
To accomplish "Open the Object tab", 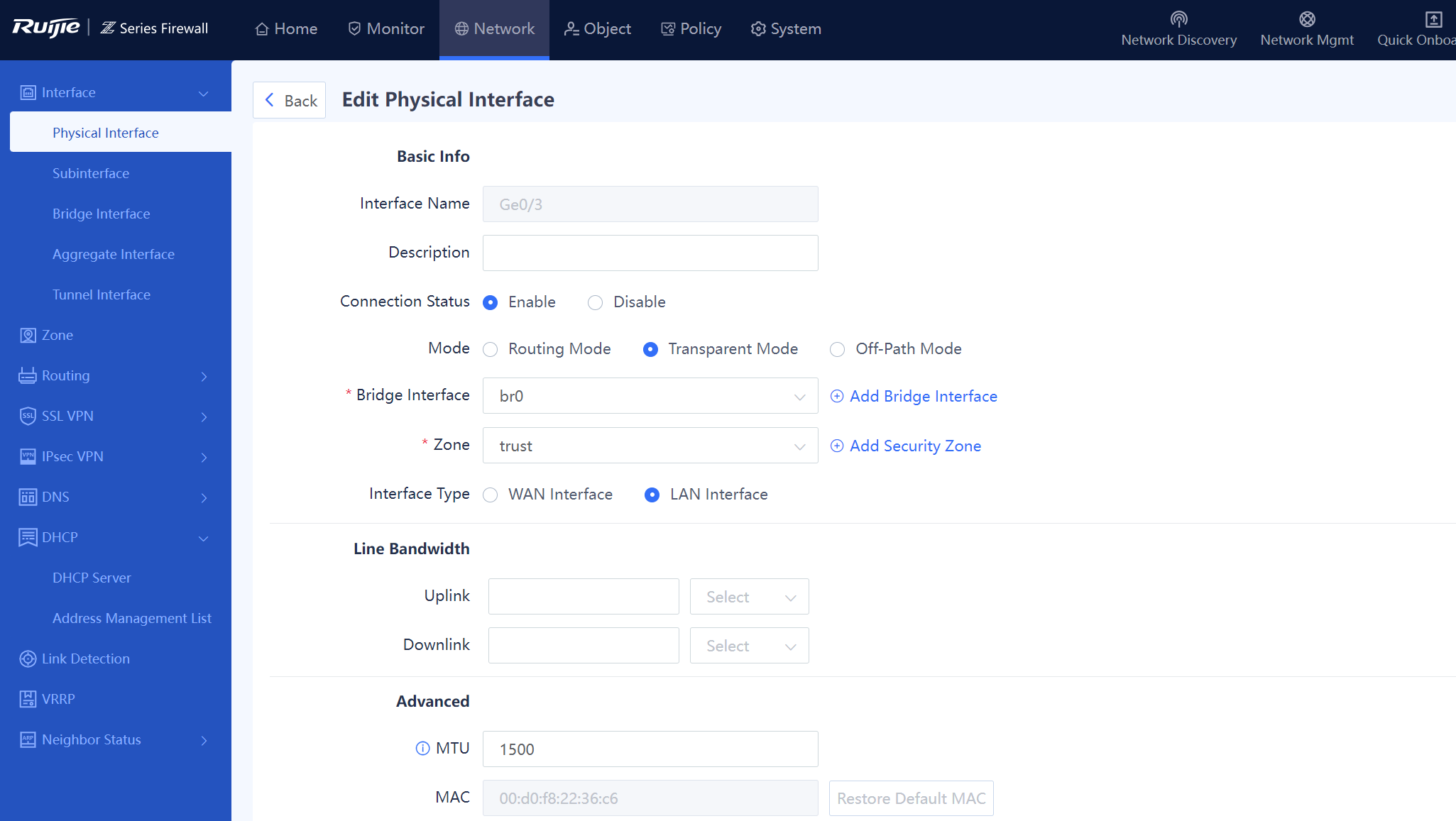I will 597,28.
